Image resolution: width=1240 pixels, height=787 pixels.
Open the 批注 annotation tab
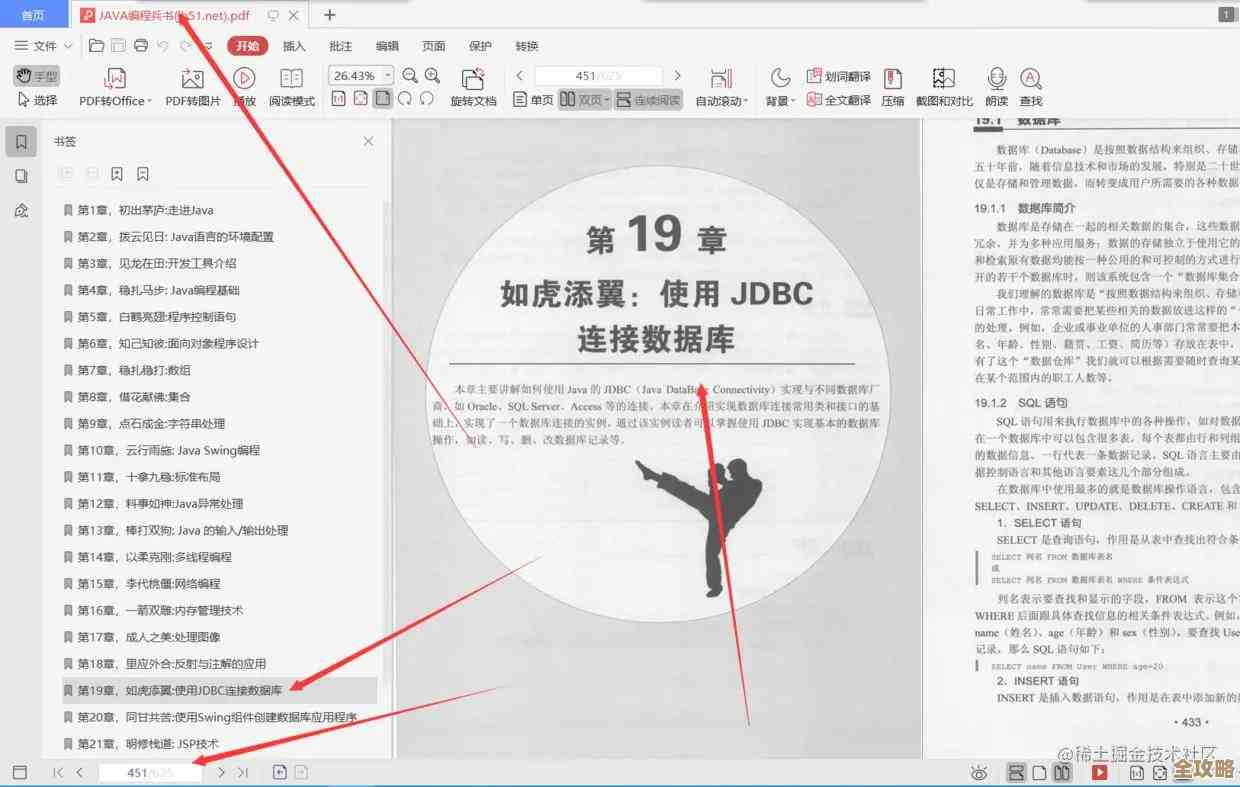(339, 45)
